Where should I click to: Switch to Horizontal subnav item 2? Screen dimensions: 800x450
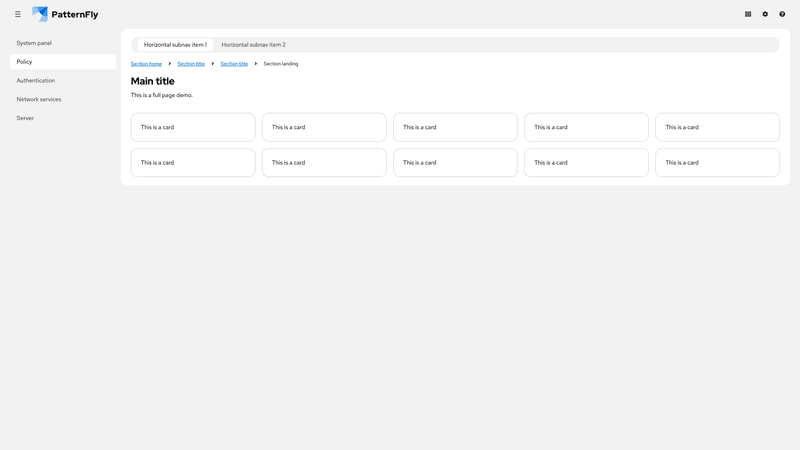(253, 45)
